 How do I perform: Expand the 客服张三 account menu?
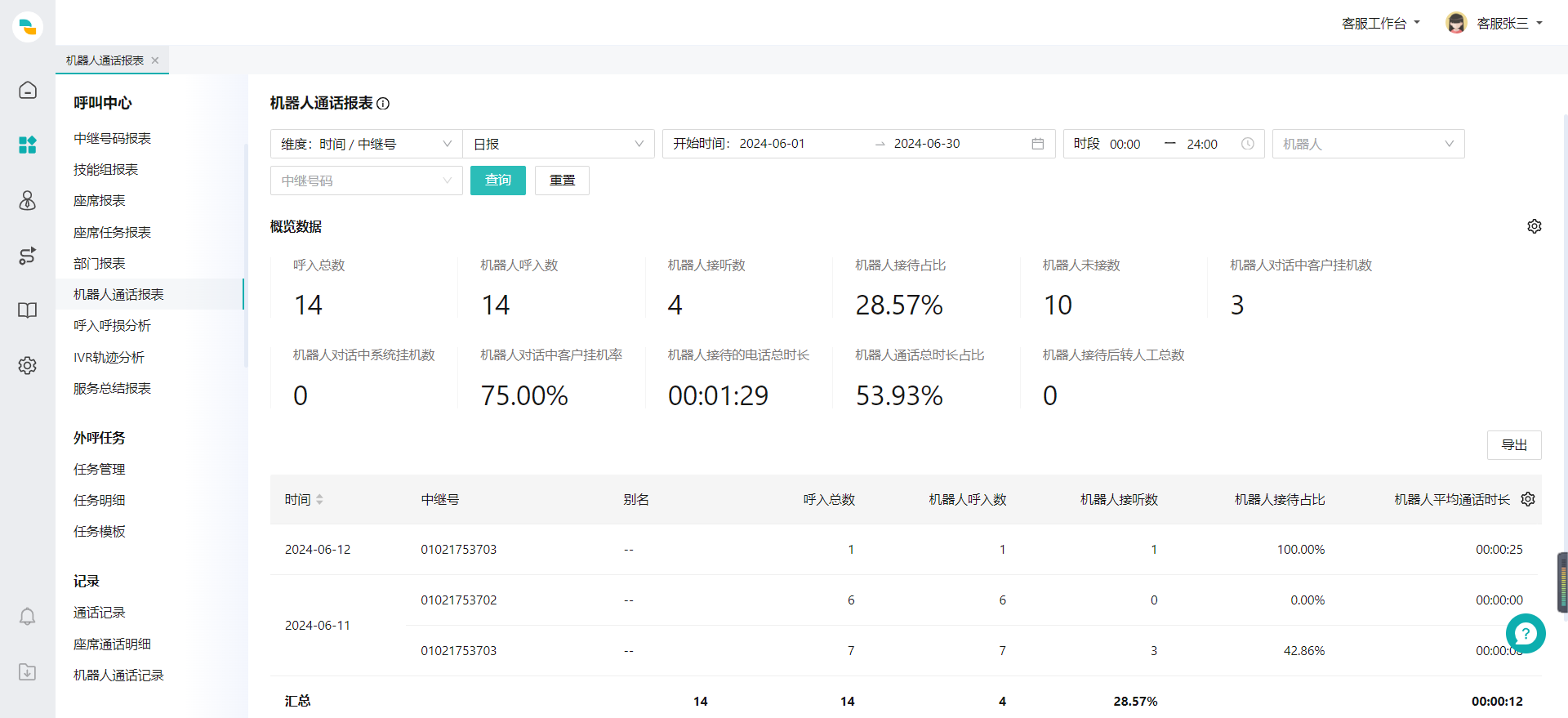click(1509, 24)
